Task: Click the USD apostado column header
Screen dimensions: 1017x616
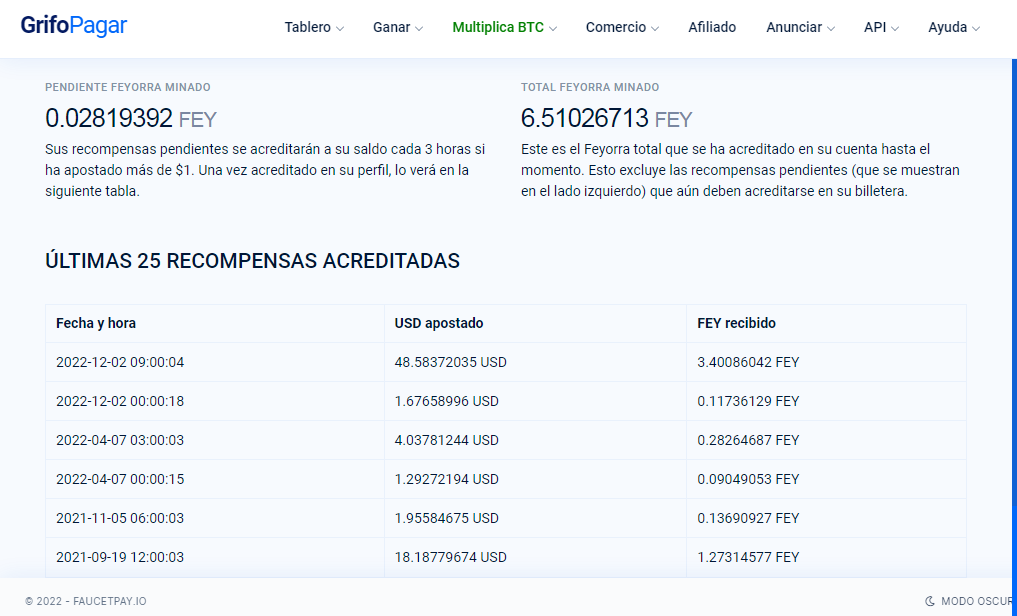Action: tap(439, 323)
